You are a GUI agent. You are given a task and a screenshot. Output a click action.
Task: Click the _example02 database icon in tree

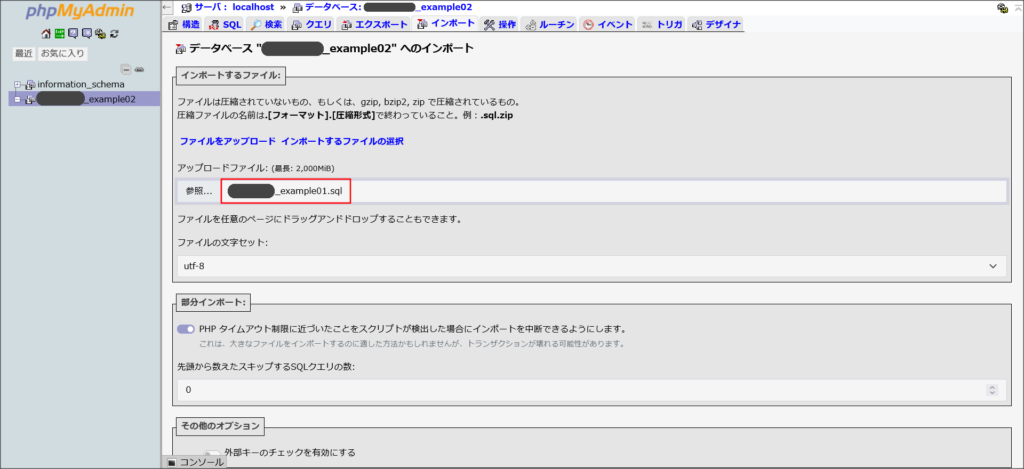(x=30, y=99)
